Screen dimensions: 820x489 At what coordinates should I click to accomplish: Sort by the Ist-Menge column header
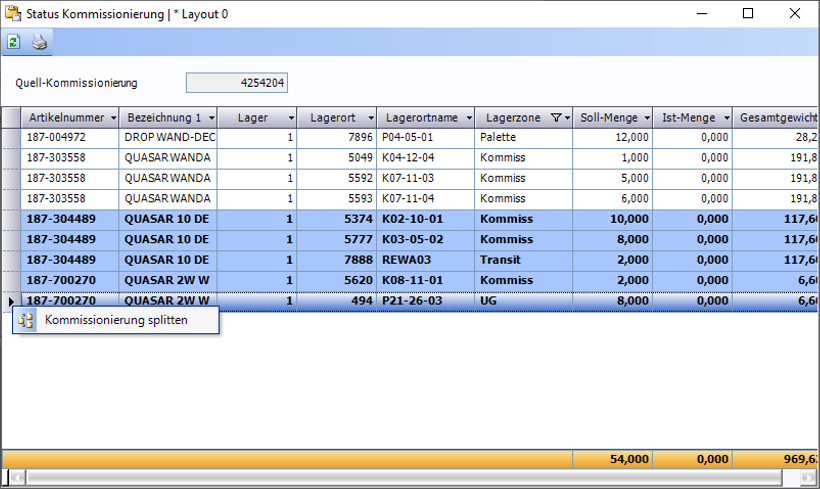688,118
